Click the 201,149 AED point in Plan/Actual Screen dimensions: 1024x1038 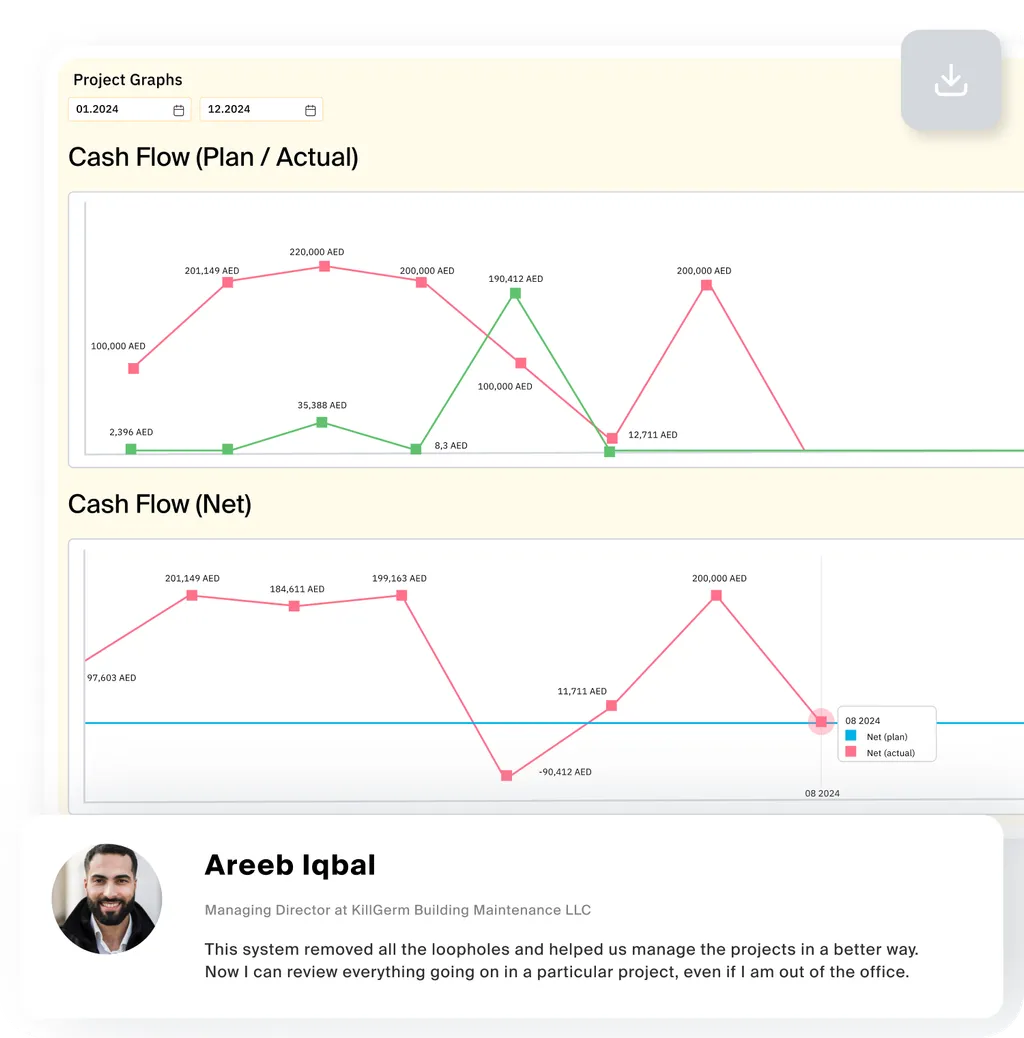[x=228, y=283]
